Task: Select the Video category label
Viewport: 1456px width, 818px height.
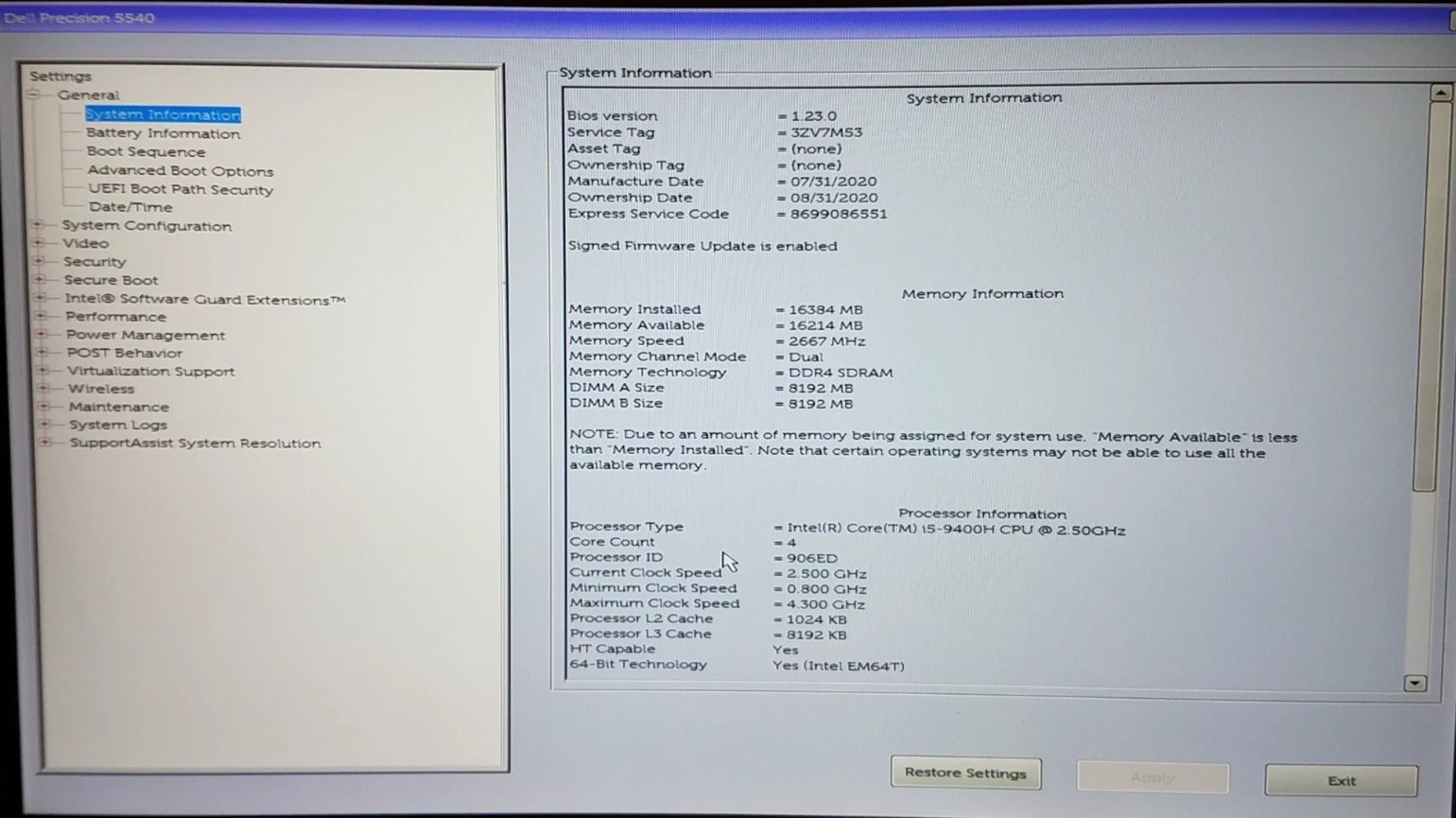Action: coord(85,243)
